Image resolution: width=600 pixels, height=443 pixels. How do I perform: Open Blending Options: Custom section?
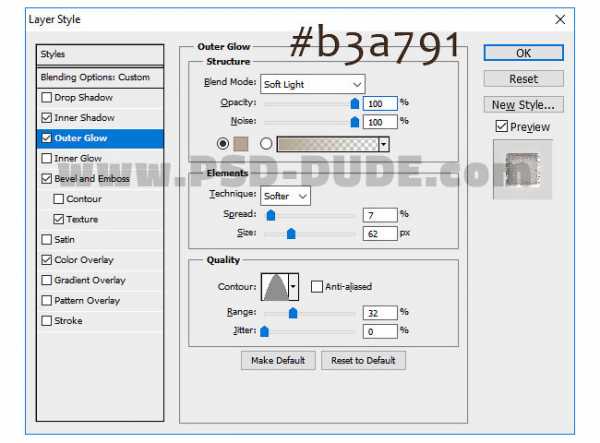(x=95, y=77)
